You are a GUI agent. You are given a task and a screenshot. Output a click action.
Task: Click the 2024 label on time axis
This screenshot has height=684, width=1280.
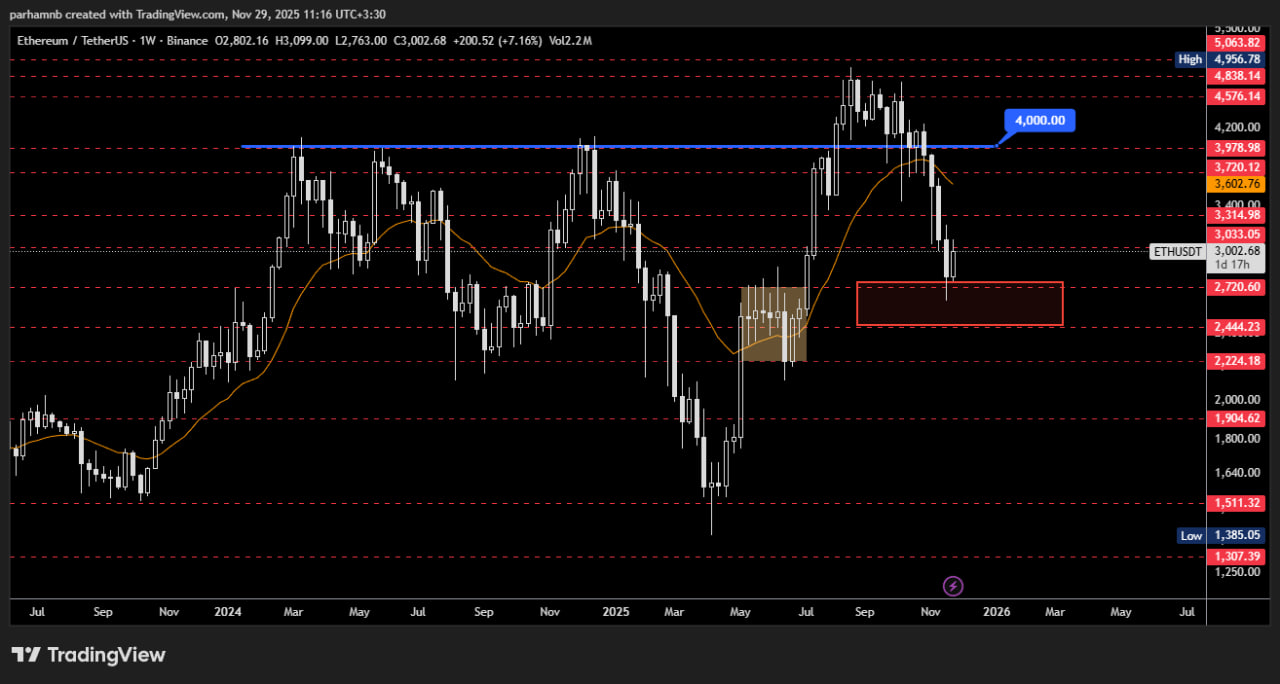[x=230, y=611]
